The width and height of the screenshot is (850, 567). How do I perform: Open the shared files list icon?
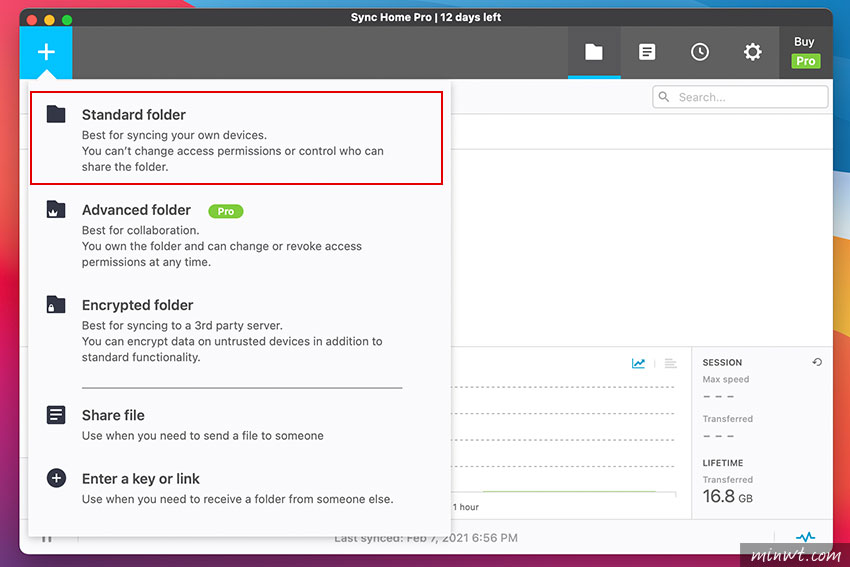point(647,52)
